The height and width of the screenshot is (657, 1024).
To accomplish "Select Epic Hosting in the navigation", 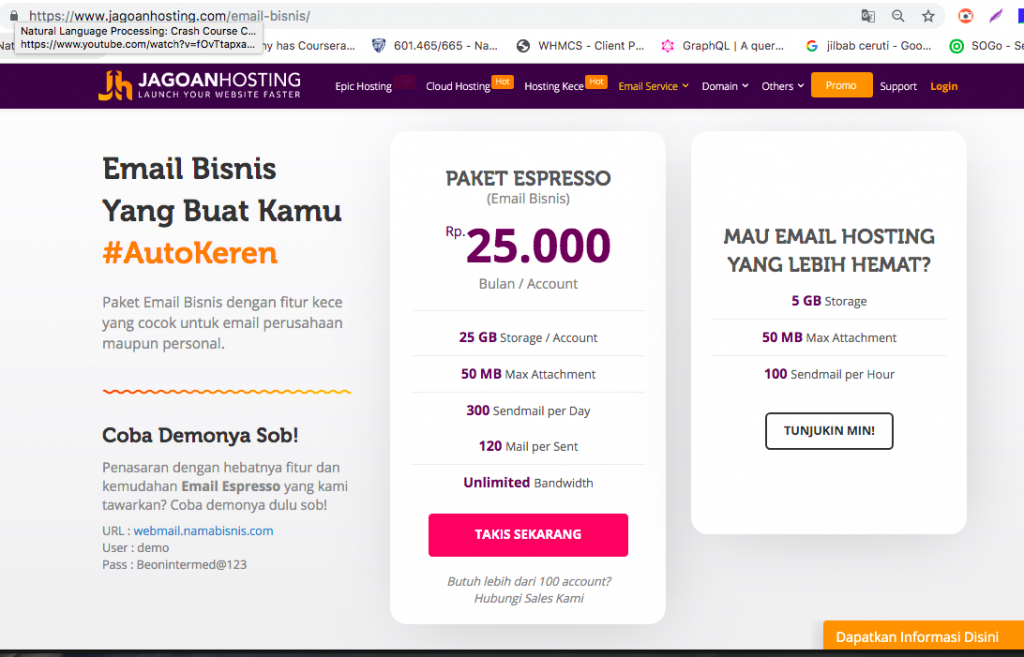I will point(363,86).
